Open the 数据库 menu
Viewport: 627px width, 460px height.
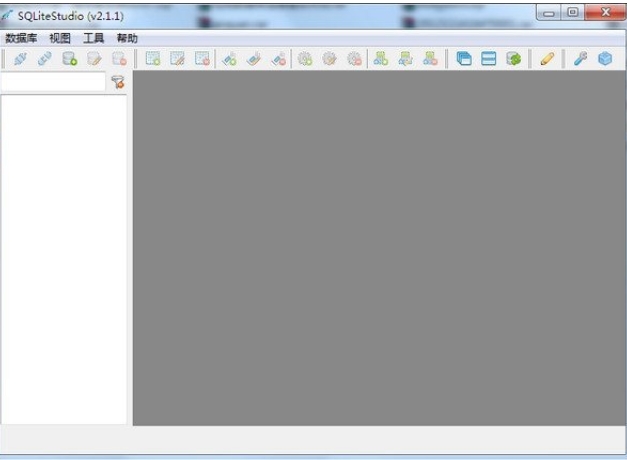tap(21, 38)
